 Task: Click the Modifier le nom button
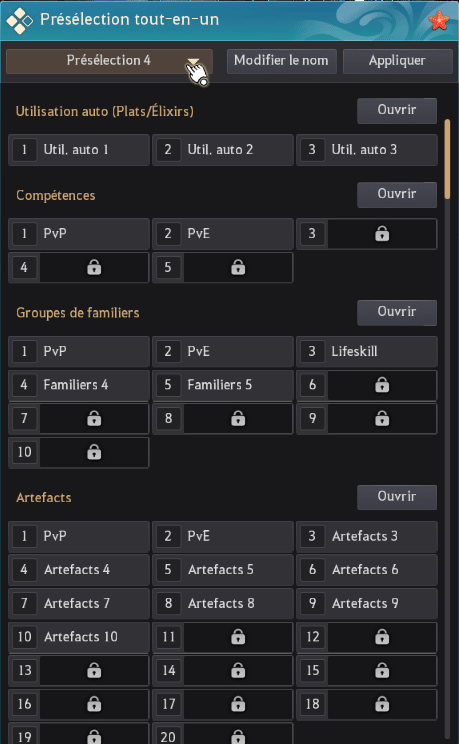pos(281,61)
